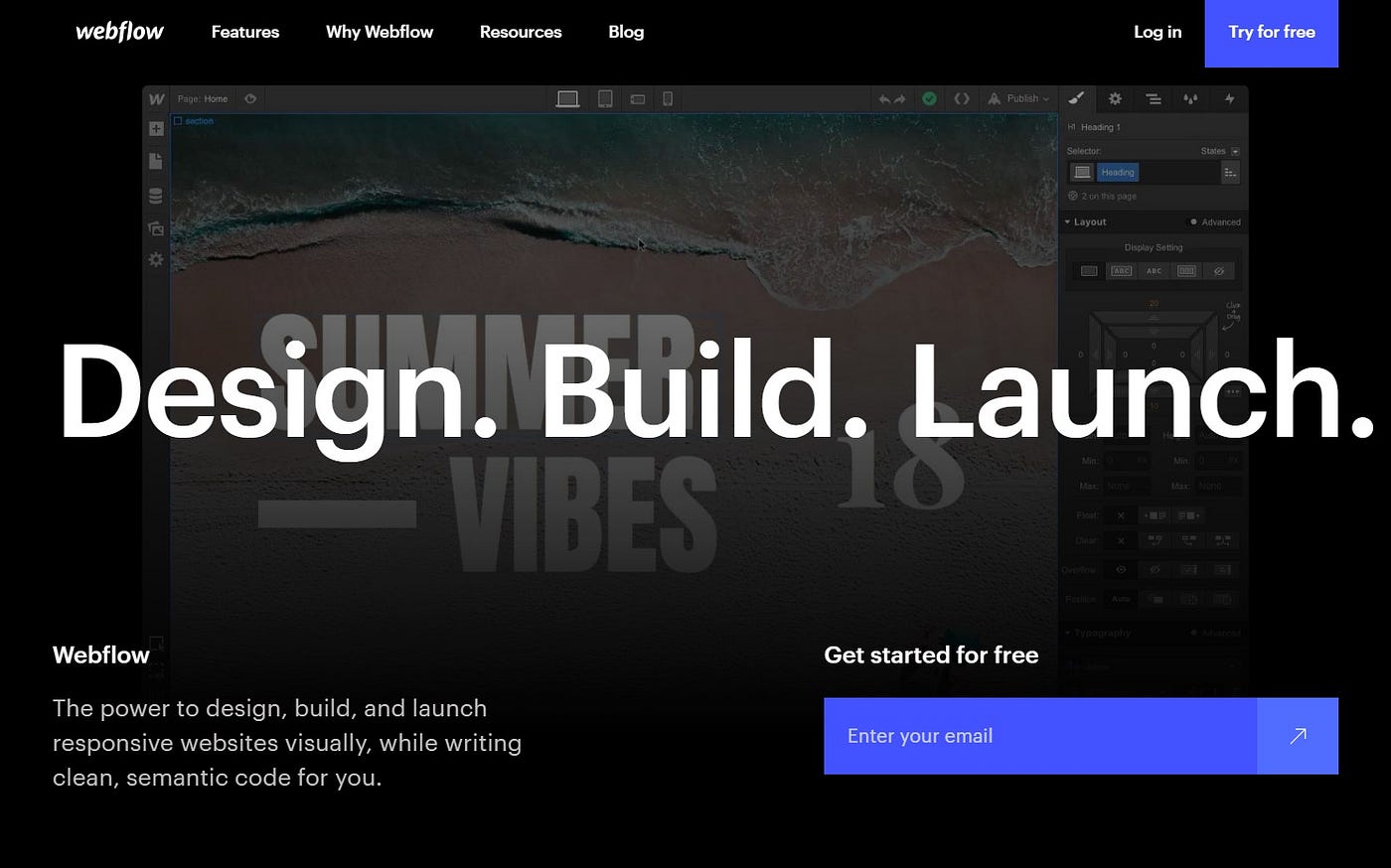This screenshot has width=1391, height=868.
Task: Click the Log in link
Action: 1157,32
